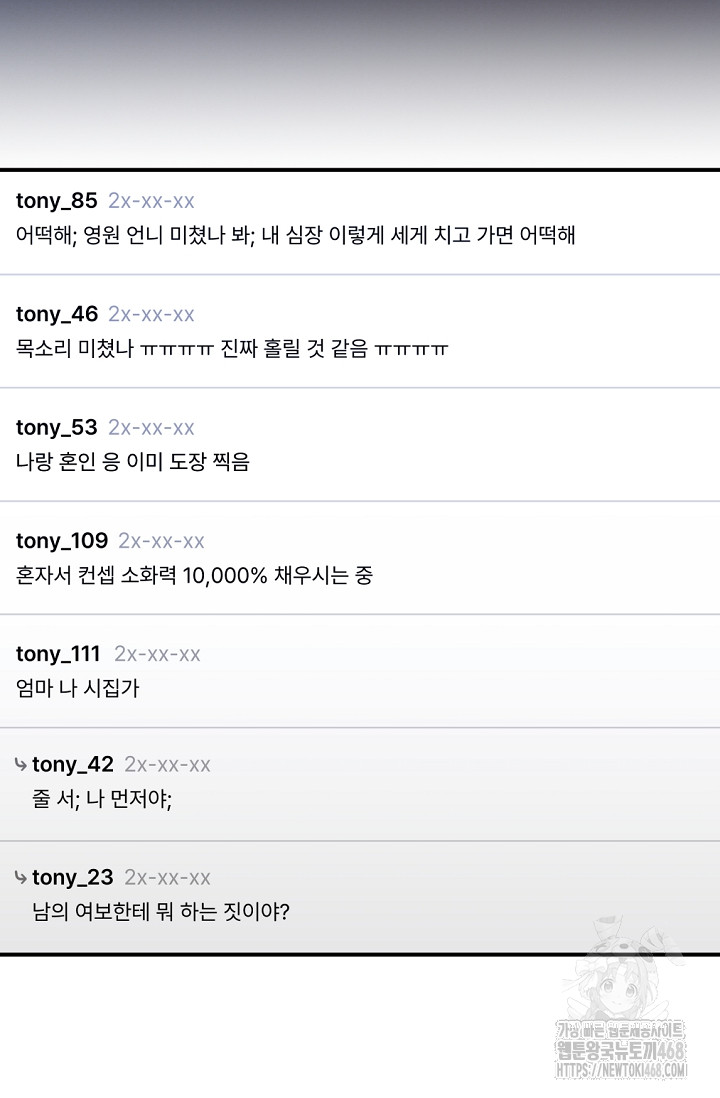This screenshot has height=1098, width=720.
Task: Select the comment "나랑 혼인 응 이미 도장 찍음"
Action: coord(133,462)
